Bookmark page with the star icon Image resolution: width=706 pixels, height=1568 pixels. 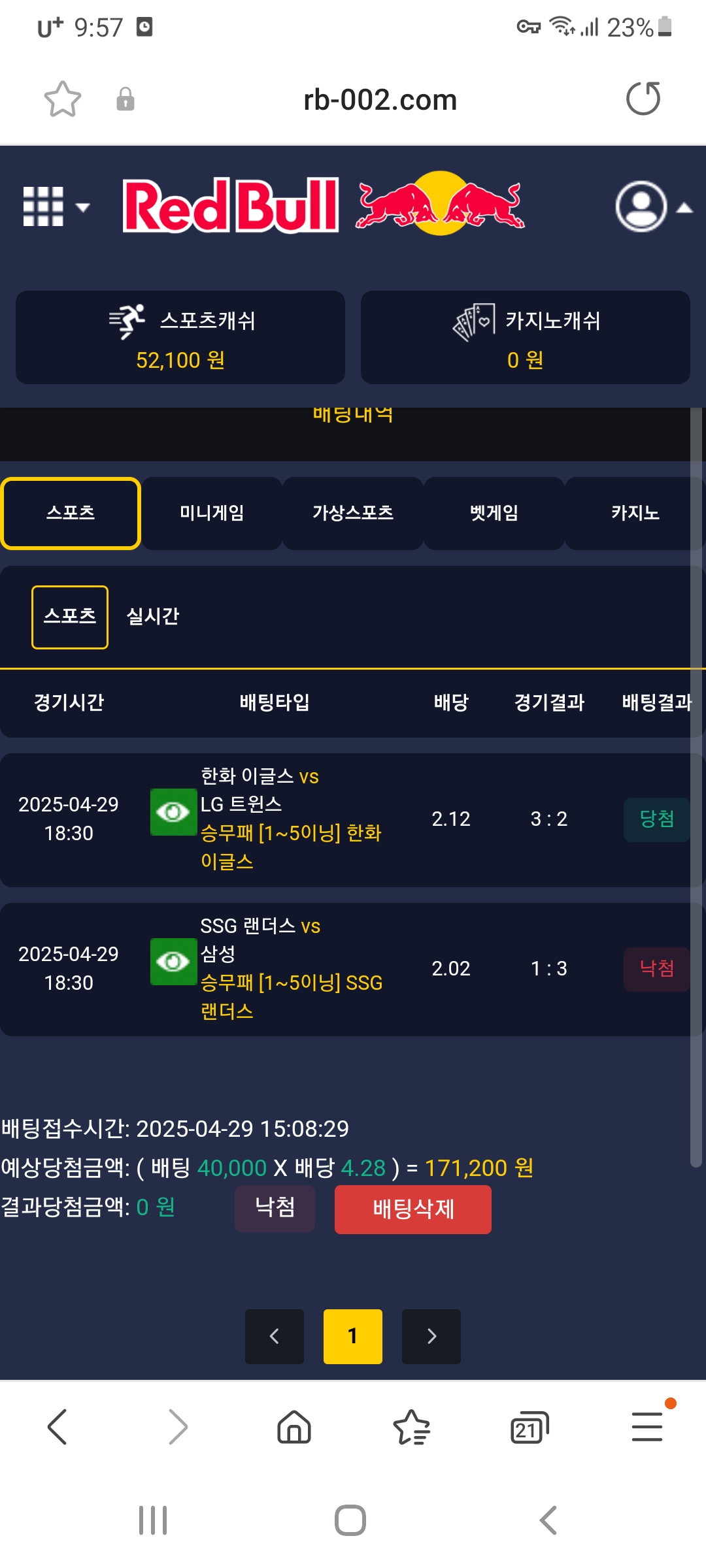(63, 99)
